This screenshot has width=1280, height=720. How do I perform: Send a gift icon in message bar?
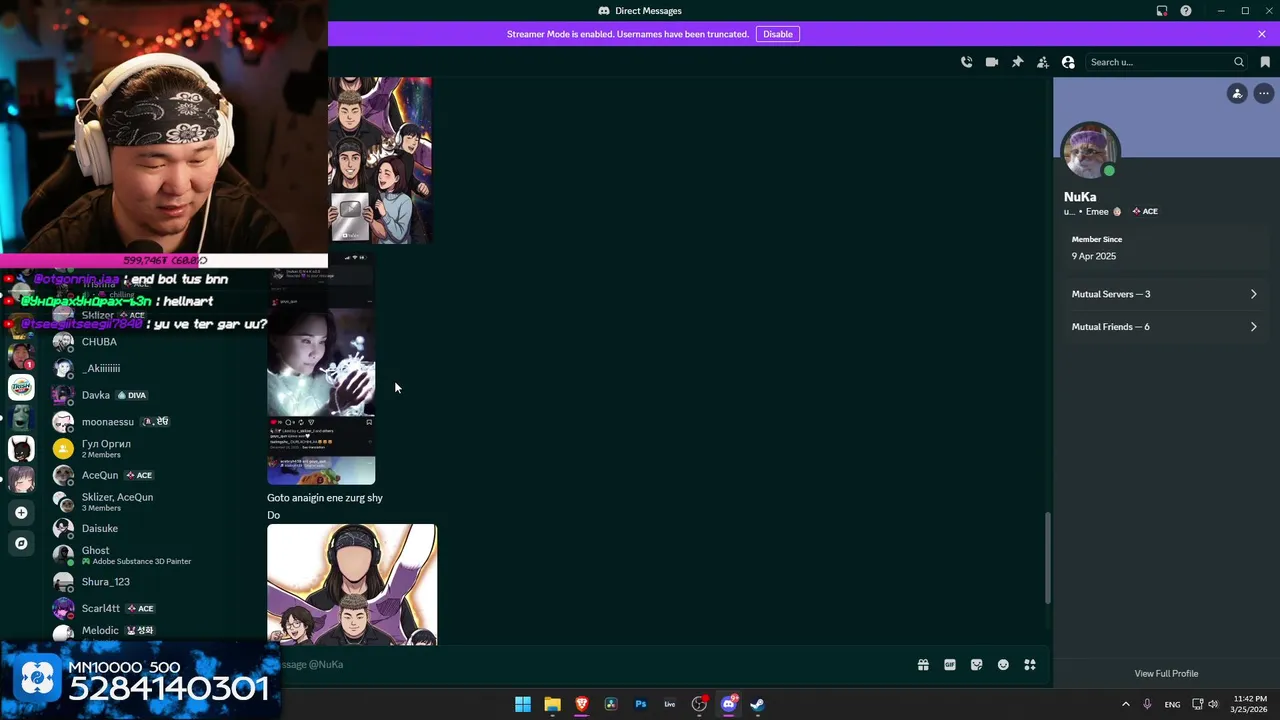923,665
